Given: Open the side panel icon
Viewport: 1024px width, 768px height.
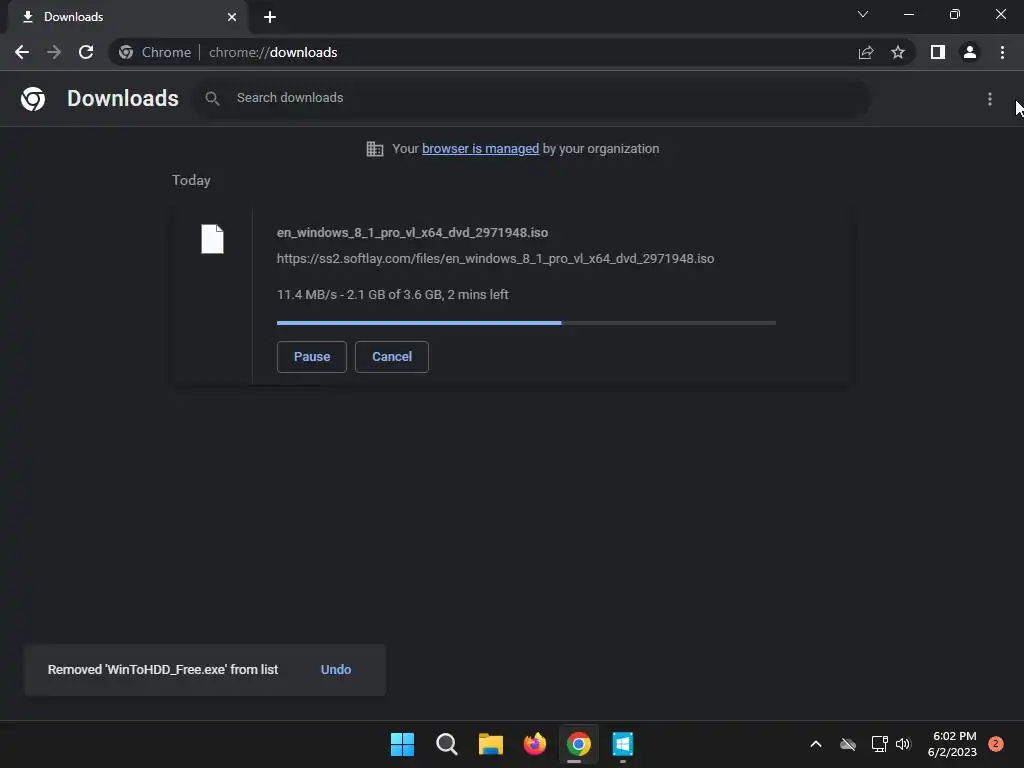Looking at the screenshot, I should pos(938,52).
